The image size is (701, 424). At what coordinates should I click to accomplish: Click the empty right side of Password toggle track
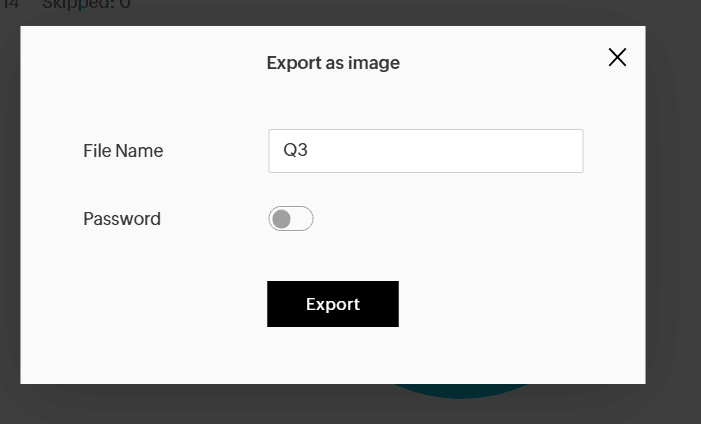point(303,219)
